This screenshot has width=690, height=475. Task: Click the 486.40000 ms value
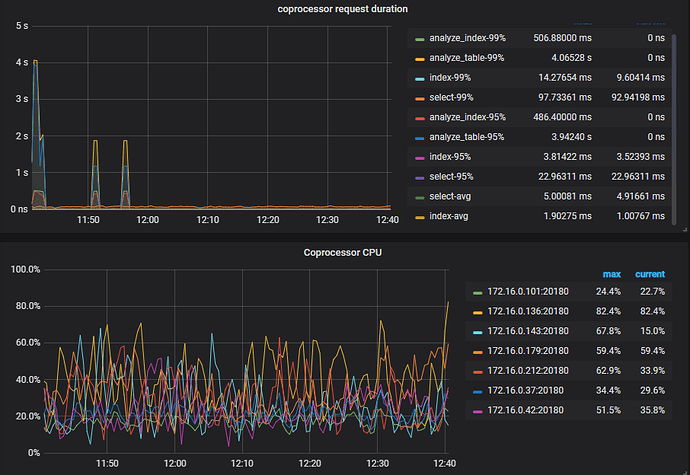562,117
